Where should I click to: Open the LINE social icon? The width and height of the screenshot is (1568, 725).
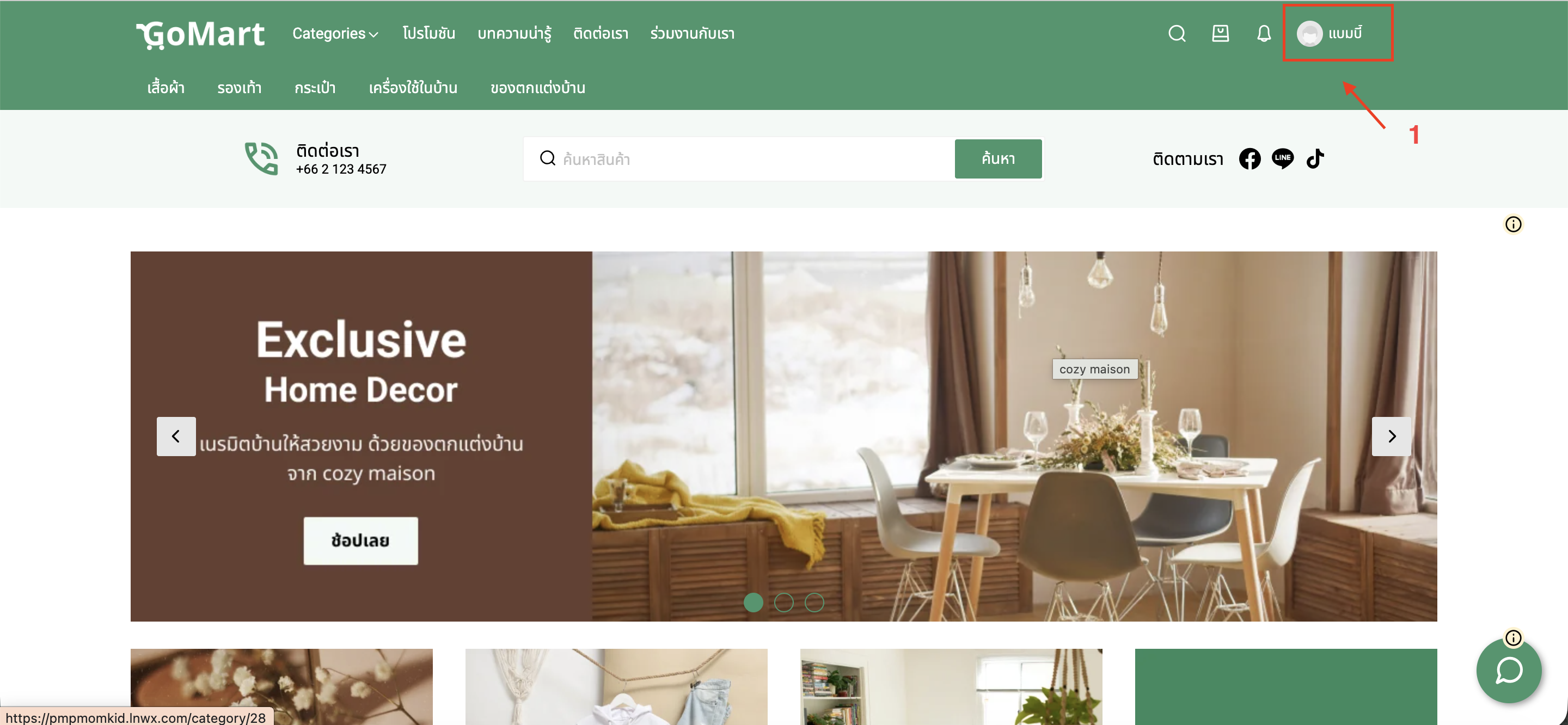pyautogui.click(x=1283, y=159)
